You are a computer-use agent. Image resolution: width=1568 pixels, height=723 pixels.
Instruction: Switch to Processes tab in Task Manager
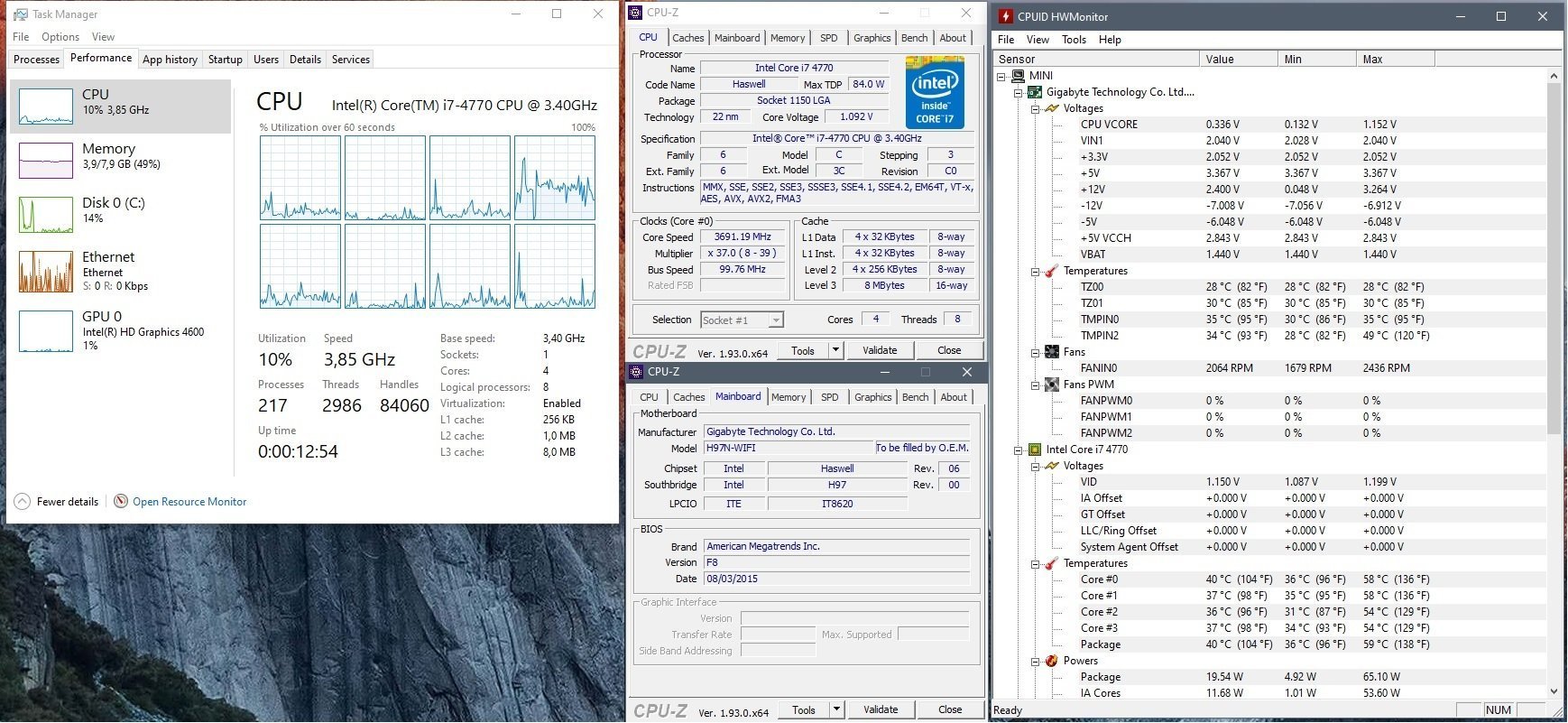click(x=36, y=60)
